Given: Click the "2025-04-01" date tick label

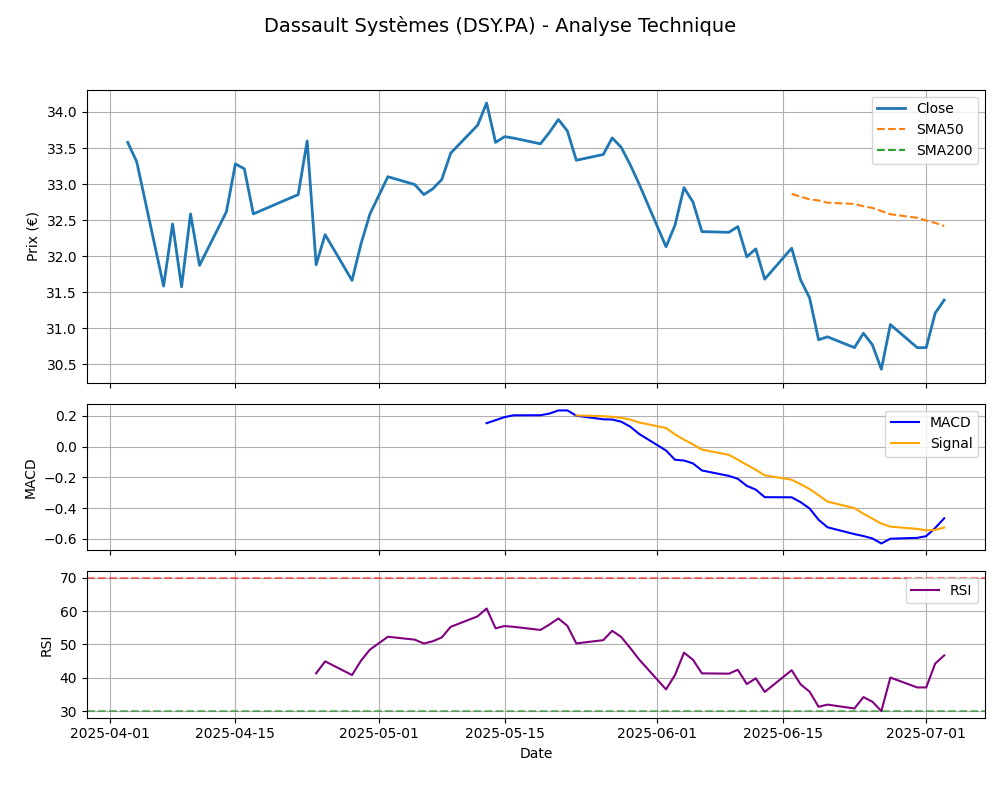Looking at the screenshot, I should 110,733.
